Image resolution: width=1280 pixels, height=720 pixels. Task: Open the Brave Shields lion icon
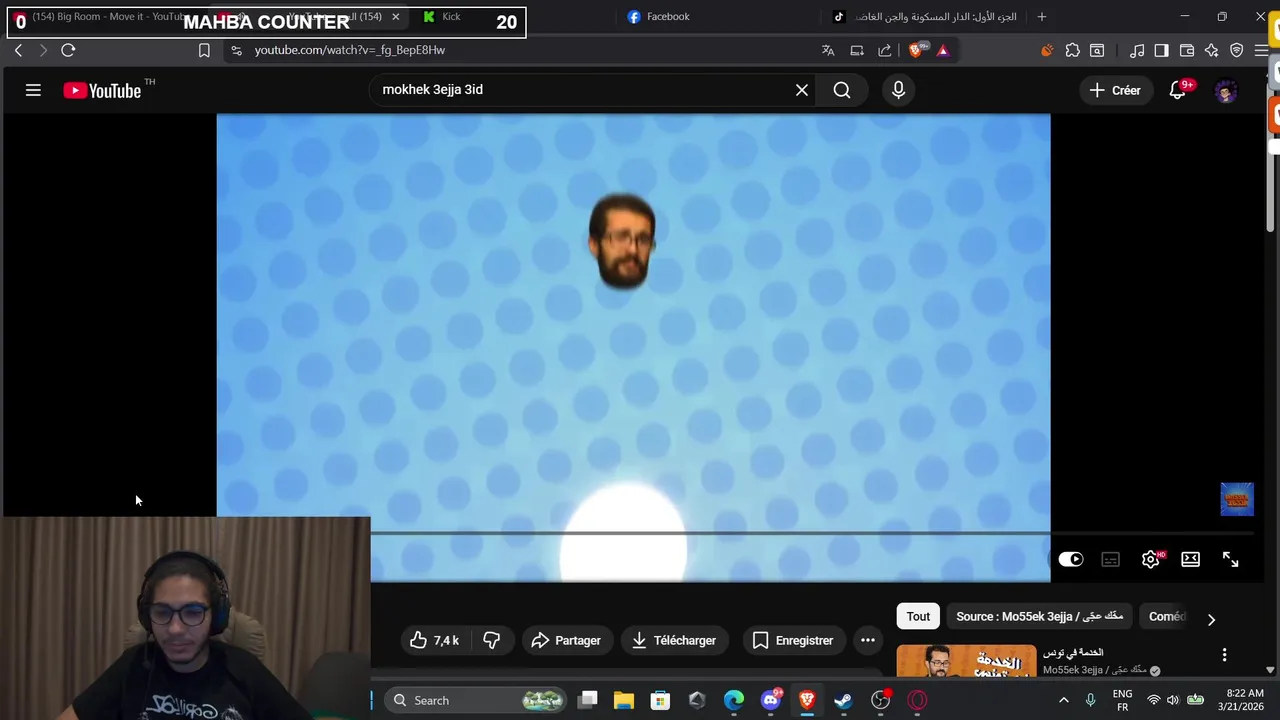(x=916, y=50)
